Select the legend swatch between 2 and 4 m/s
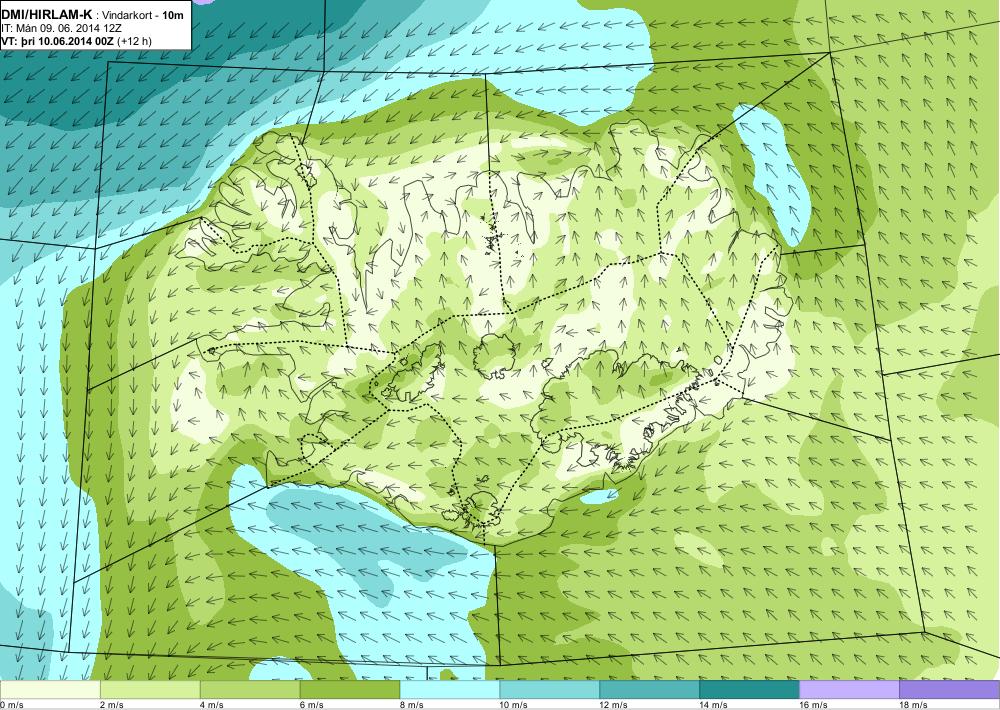 click(x=150, y=690)
